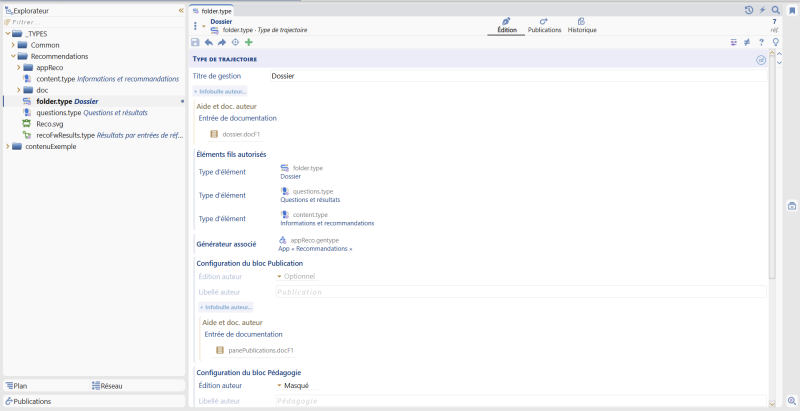Switch to the Édition tab
Viewport: 800px width, 411px height.
pos(507,25)
